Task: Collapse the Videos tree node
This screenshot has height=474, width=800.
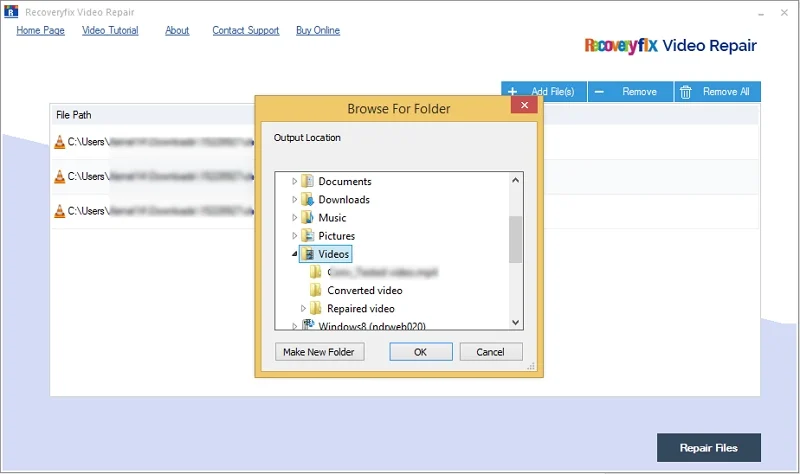Action: point(294,254)
